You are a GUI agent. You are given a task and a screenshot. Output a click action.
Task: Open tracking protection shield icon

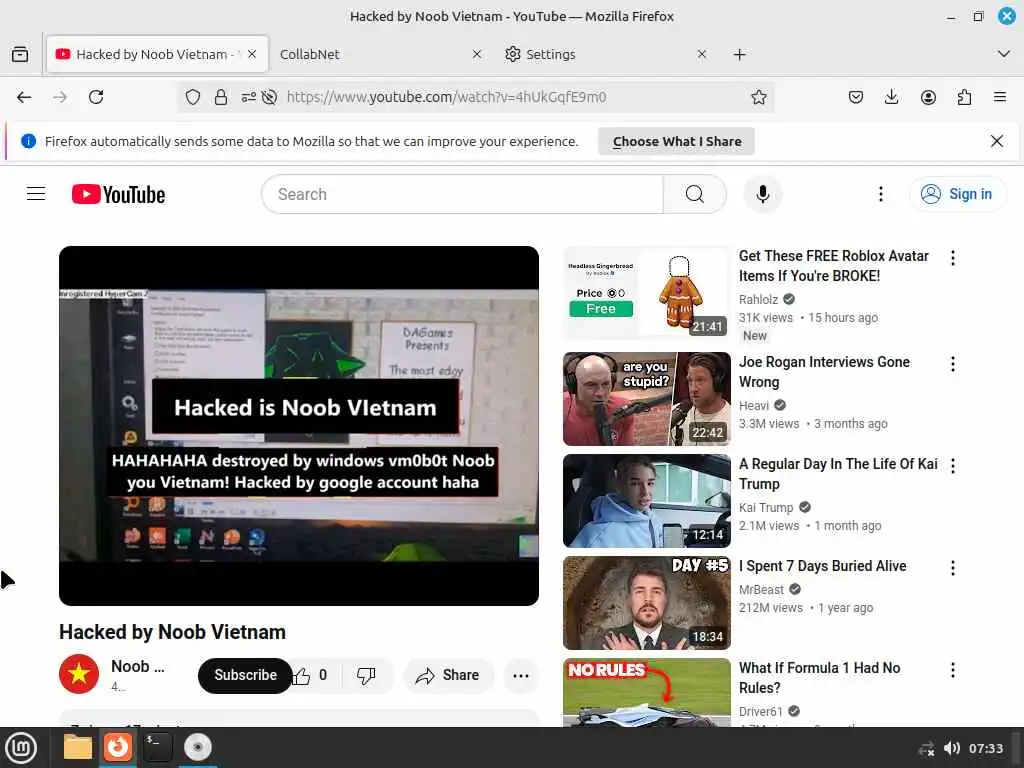(x=193, y=97)
